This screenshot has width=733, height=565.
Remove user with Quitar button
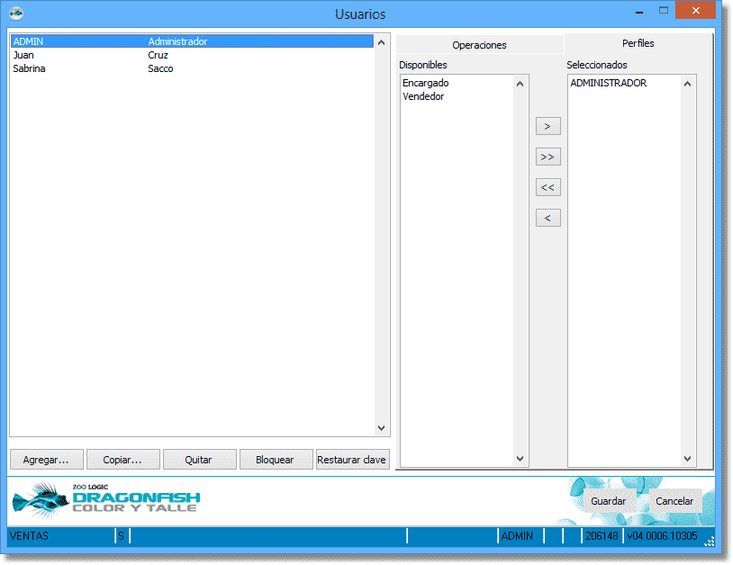199,460
